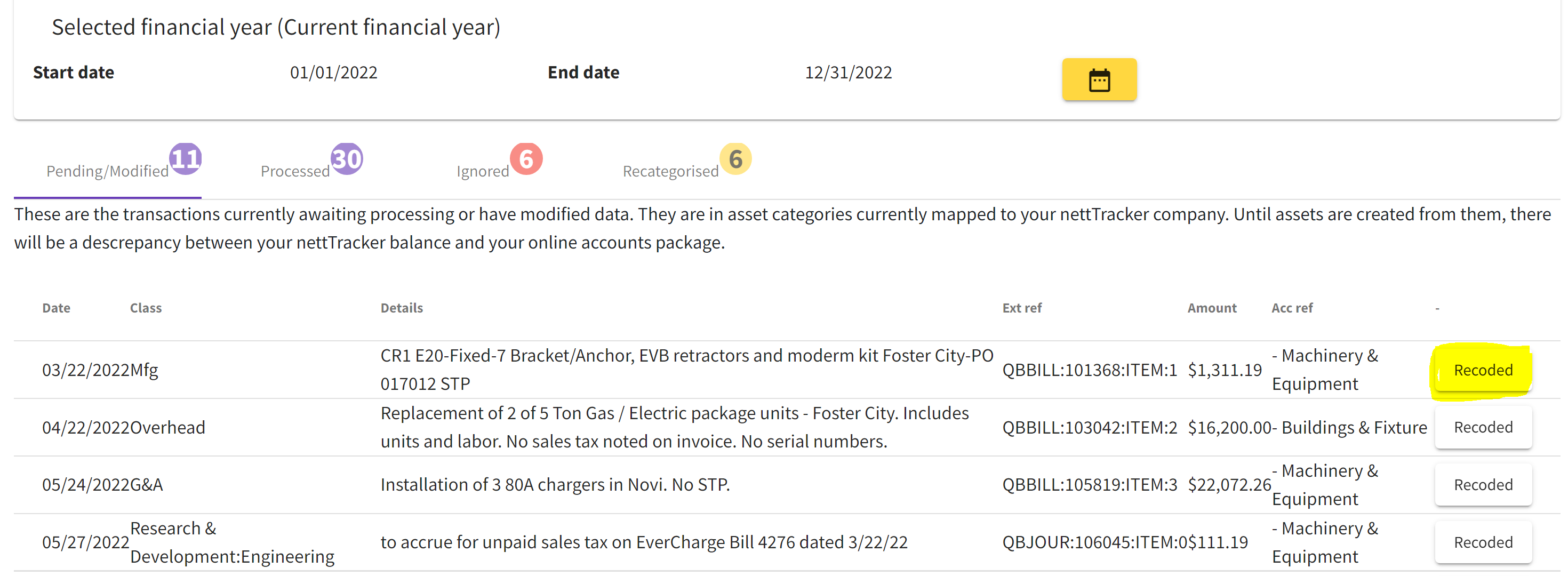Select the 03/22/2022 Mfg transaction row details
1568x576 pixels.
(686, 370)
